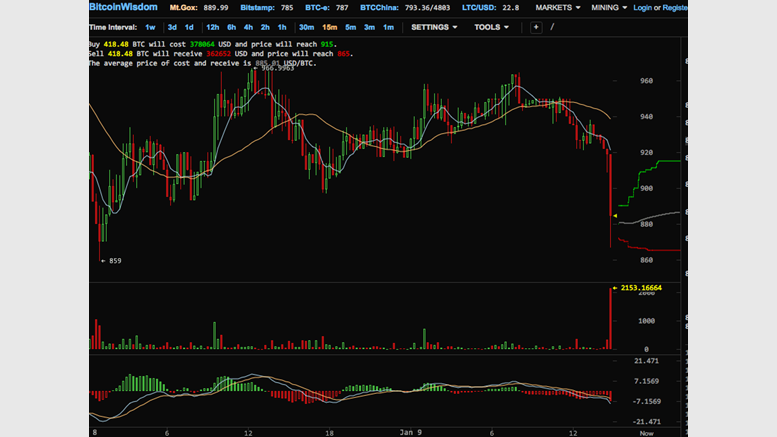Click the Register link
Screen dimensions: 777x437
point(675,8)
